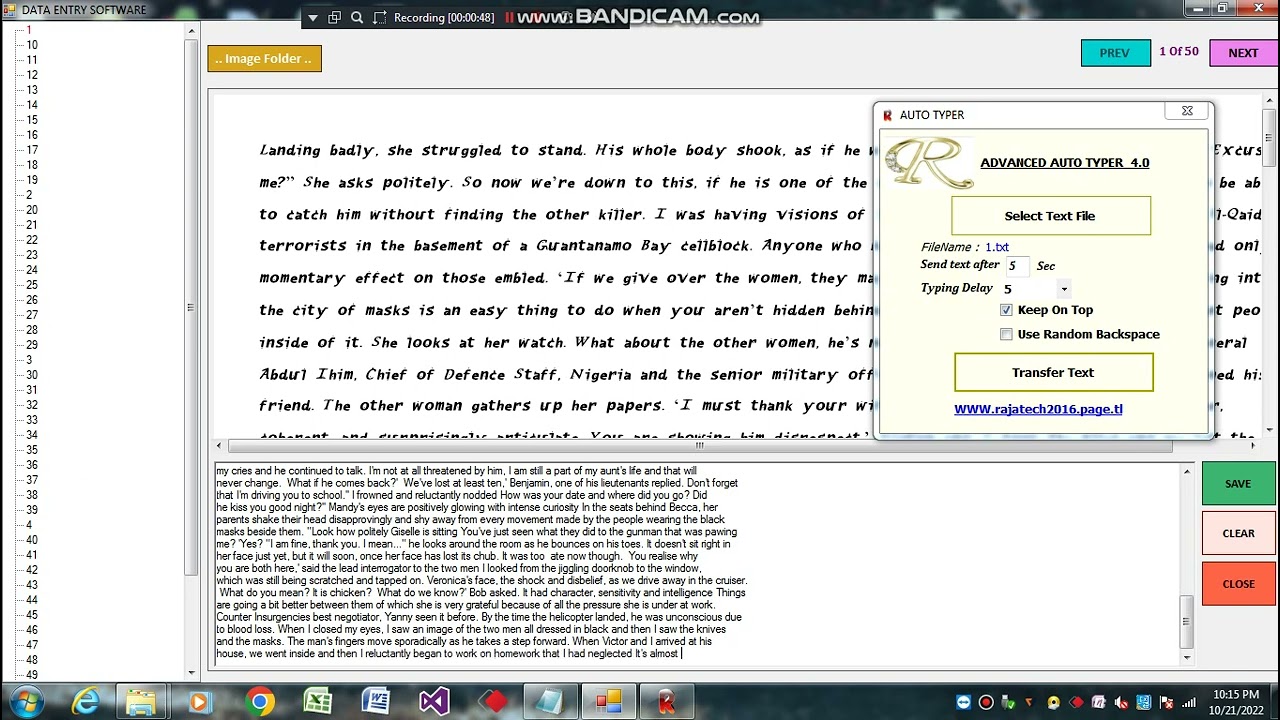The image size is (1280, 720).
Task: Go to previous image with PREV
Action: click(x=1115, y=53)
